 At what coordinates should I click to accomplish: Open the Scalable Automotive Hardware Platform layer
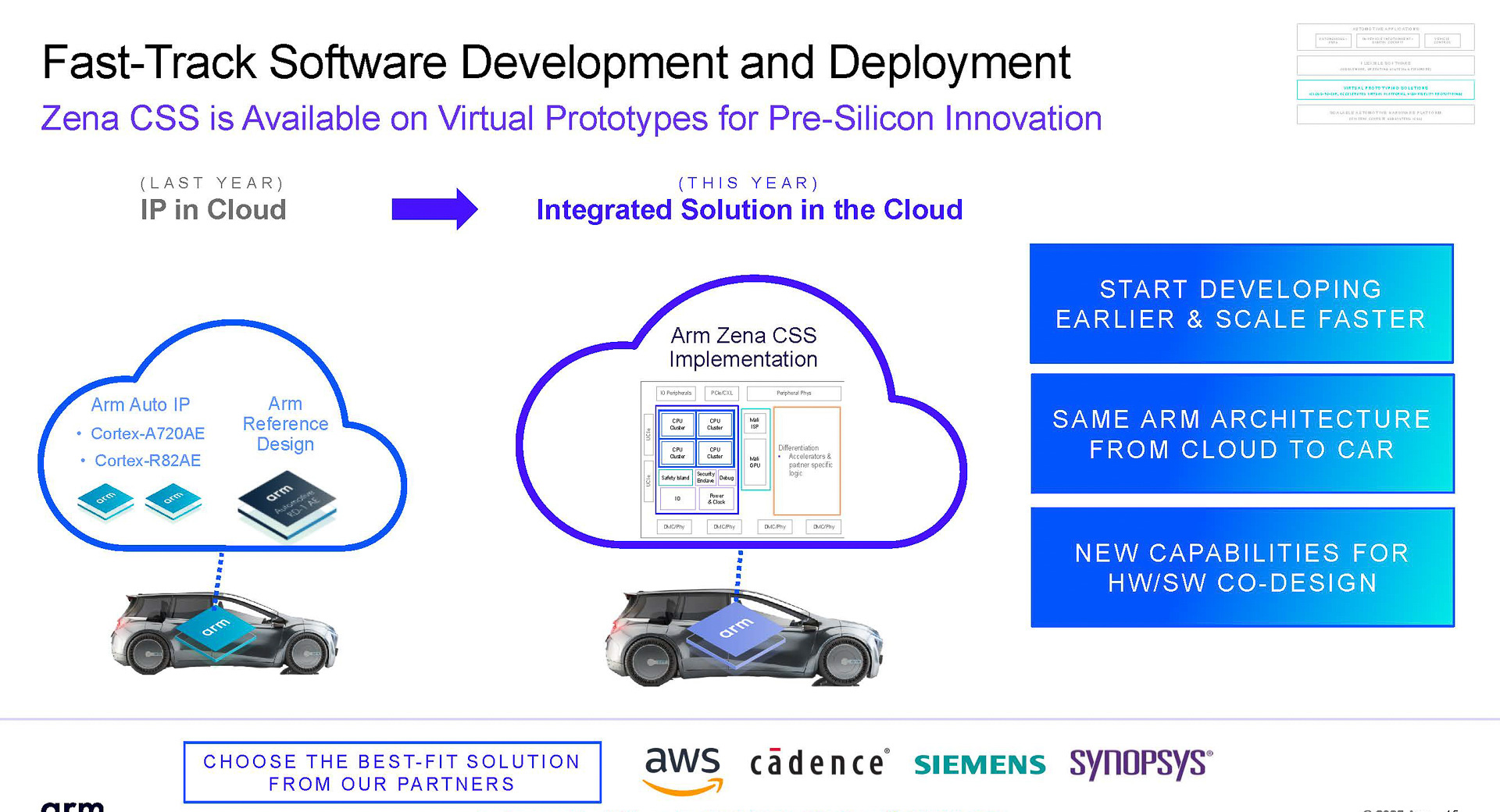point(1385,115)
